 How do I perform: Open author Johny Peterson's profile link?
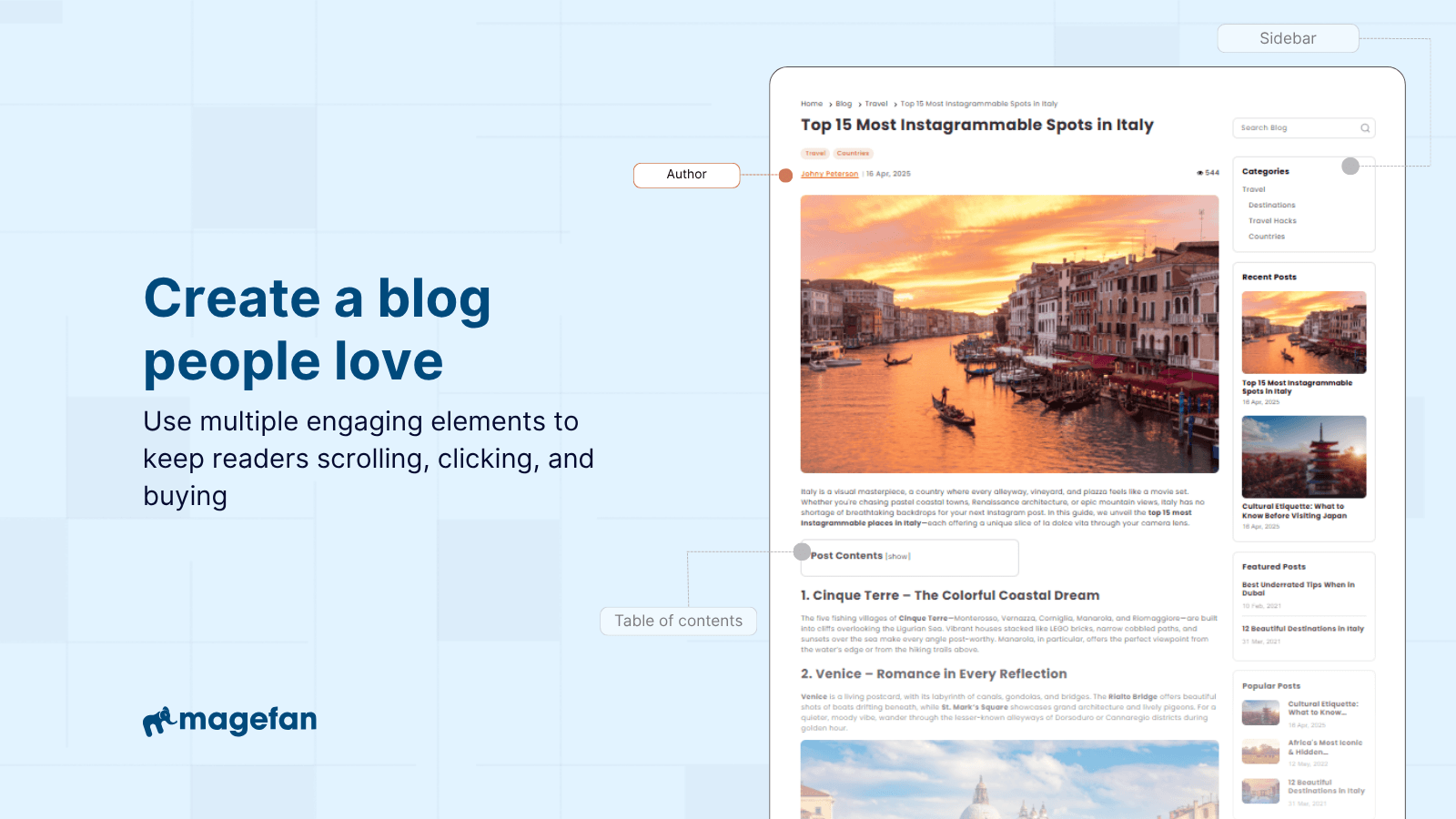830,174
